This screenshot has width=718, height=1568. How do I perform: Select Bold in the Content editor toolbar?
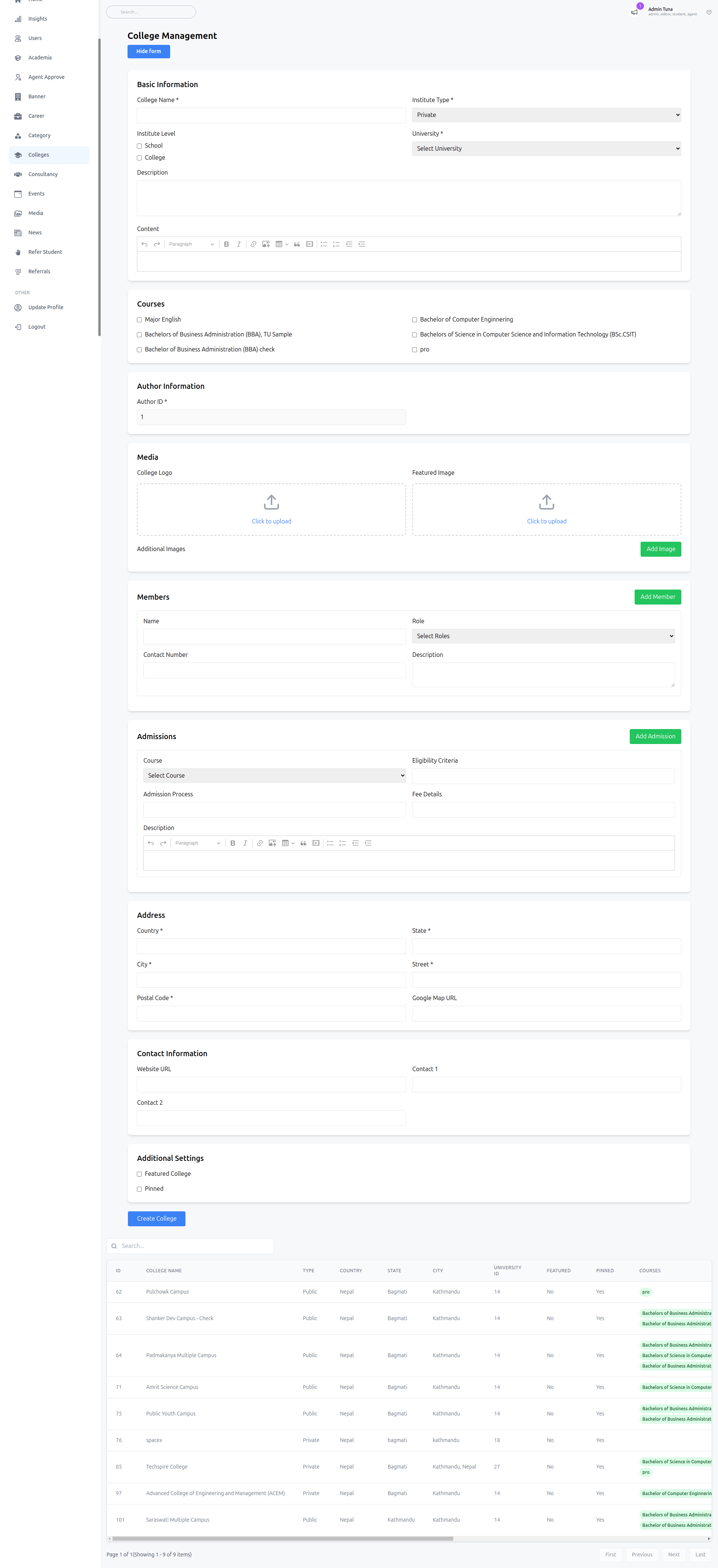[x=227, y=244]
